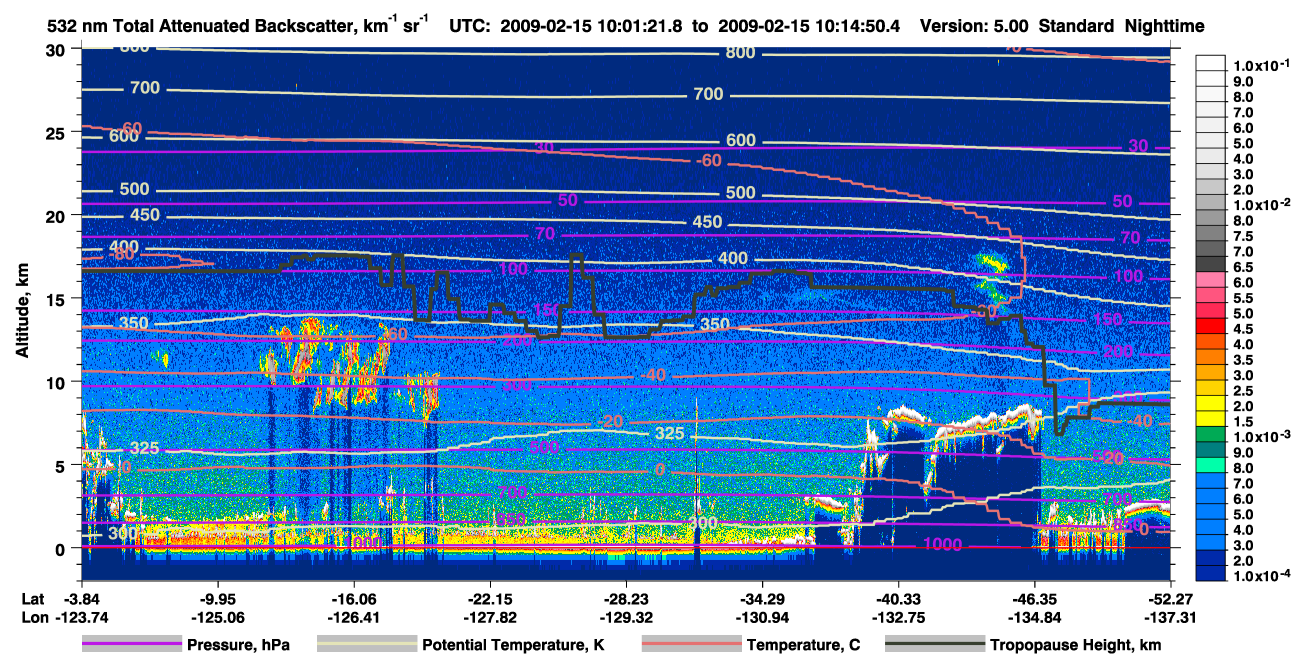Select longitude value '-132.75'
The width and height of the screenshot is (1300, 667).
click(x=898, y=617)
